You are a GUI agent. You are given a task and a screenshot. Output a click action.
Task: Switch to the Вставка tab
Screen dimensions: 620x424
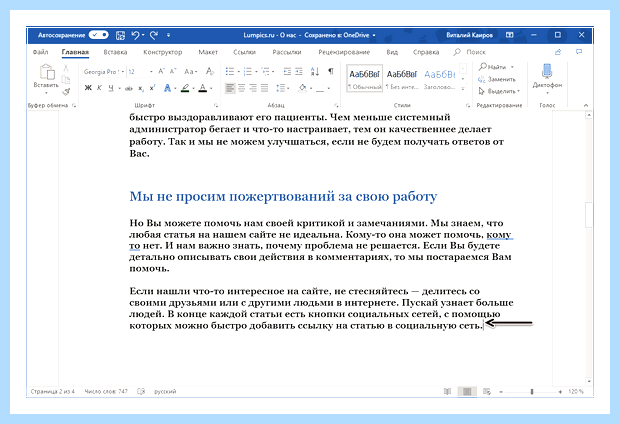115,52
